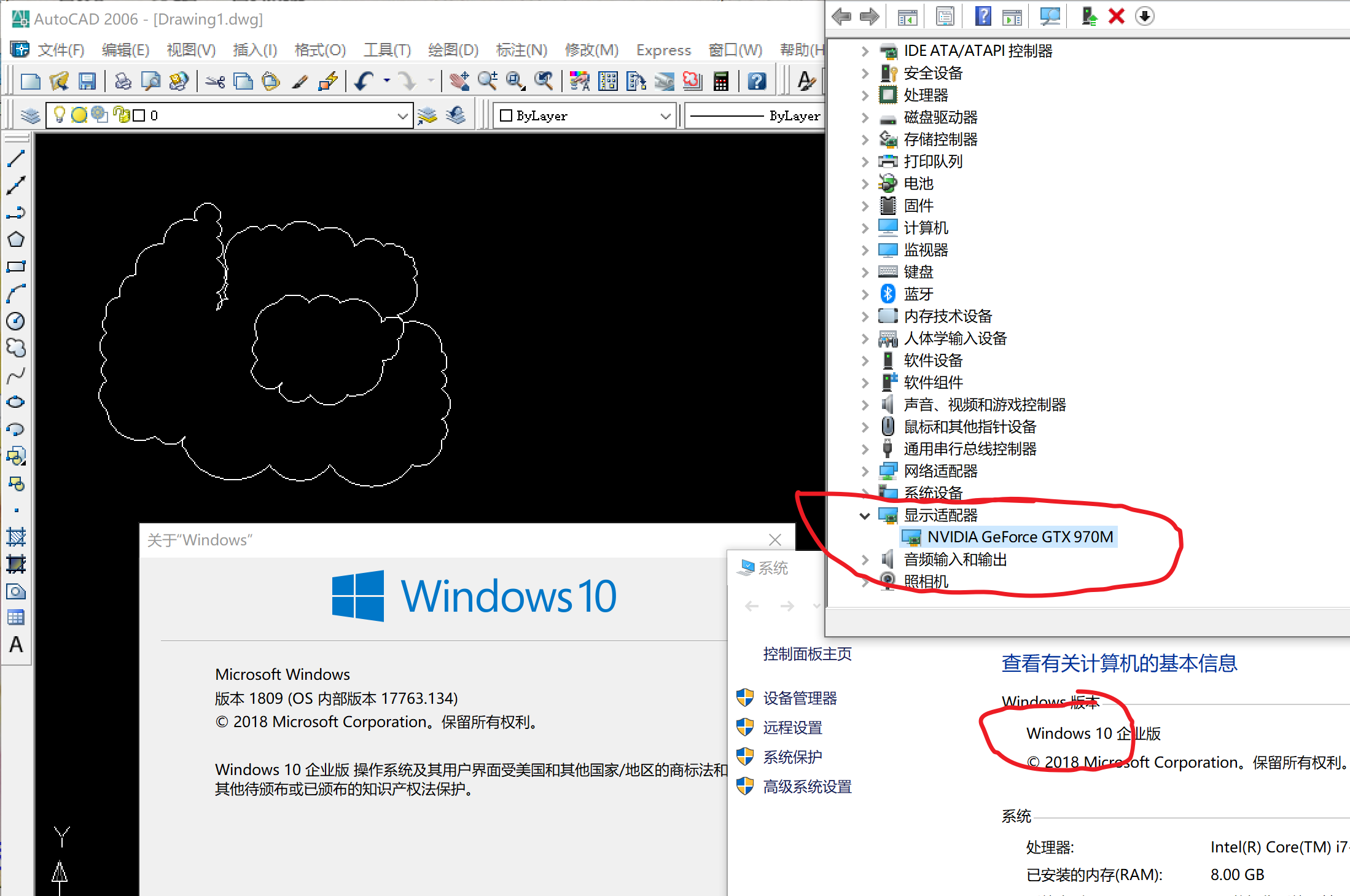Click the red Uninstall device icon

pos(1117,16)
